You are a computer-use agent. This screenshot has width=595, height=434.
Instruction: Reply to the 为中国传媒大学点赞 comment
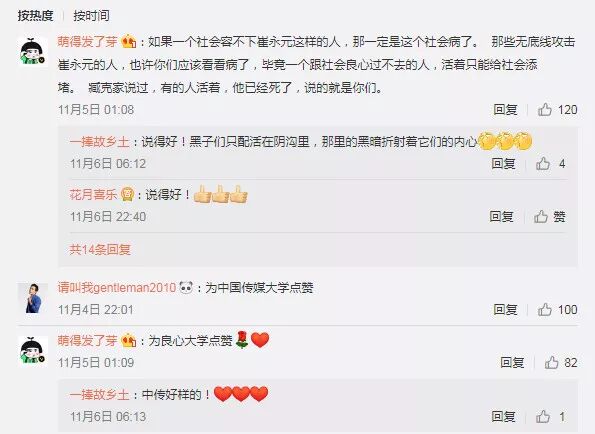tap(505, 310)
